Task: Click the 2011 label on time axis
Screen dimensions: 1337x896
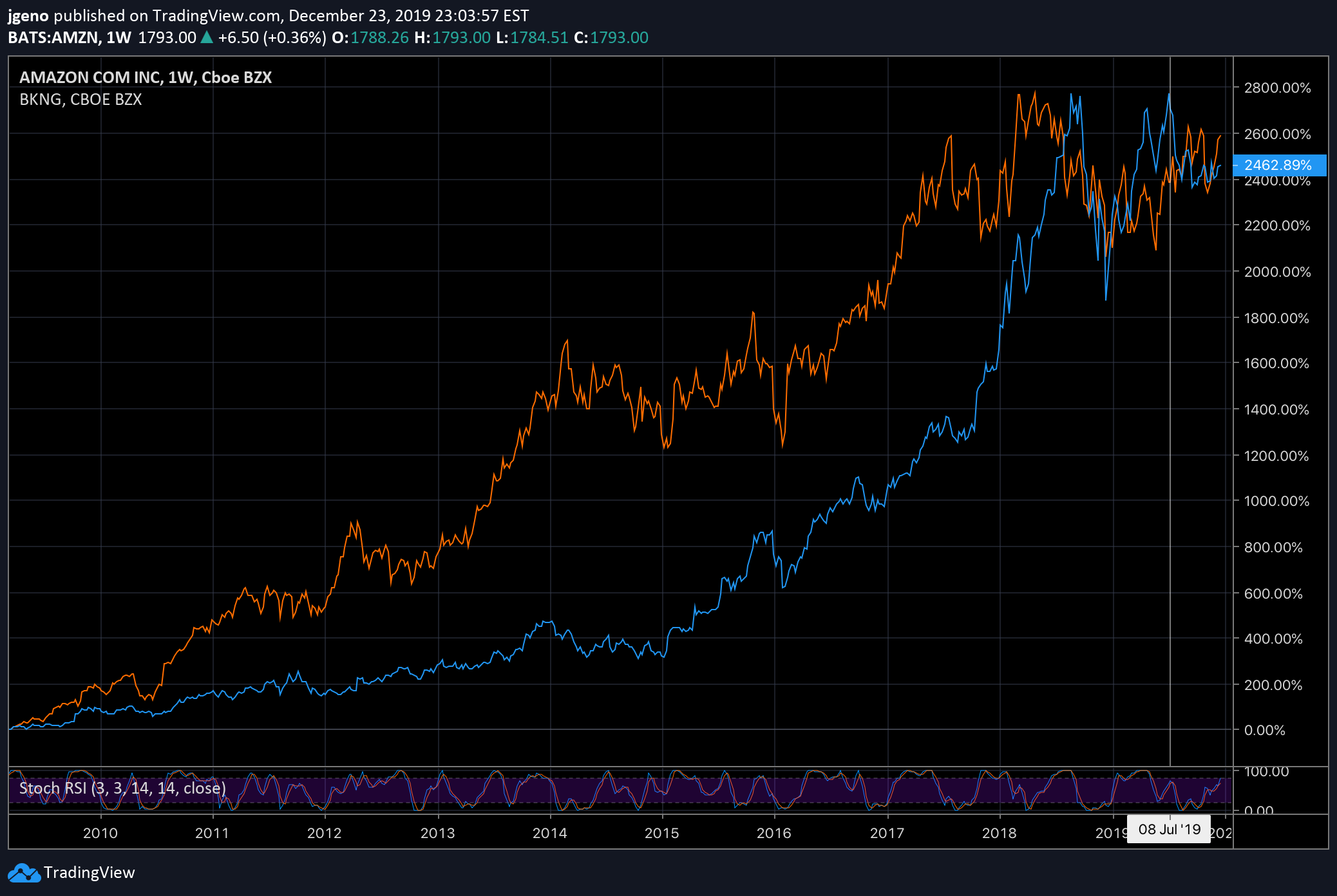Action: 213,834
